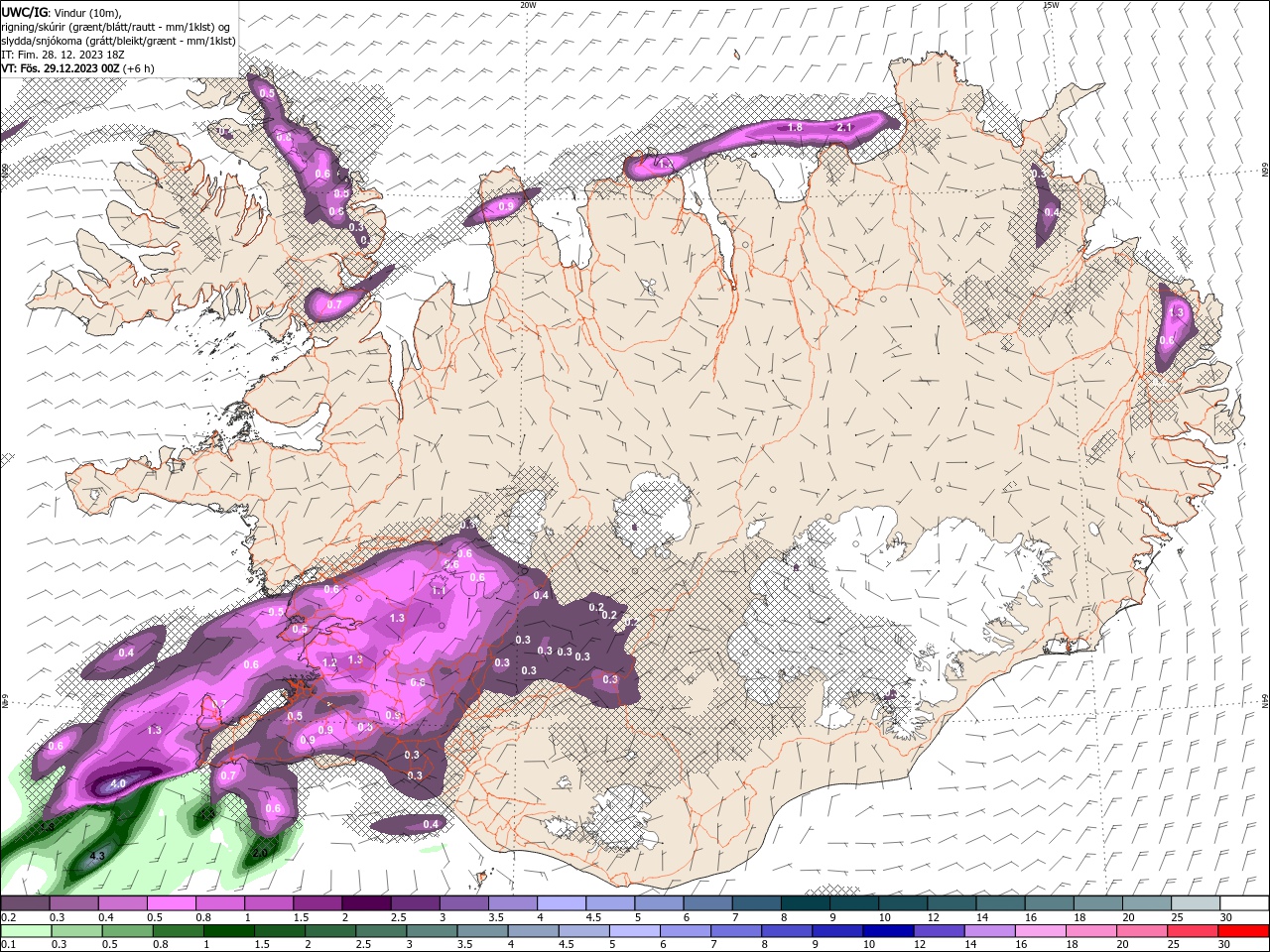Click the 1.2 snowfall value label
1270x952 pixels.
[330, 661]
